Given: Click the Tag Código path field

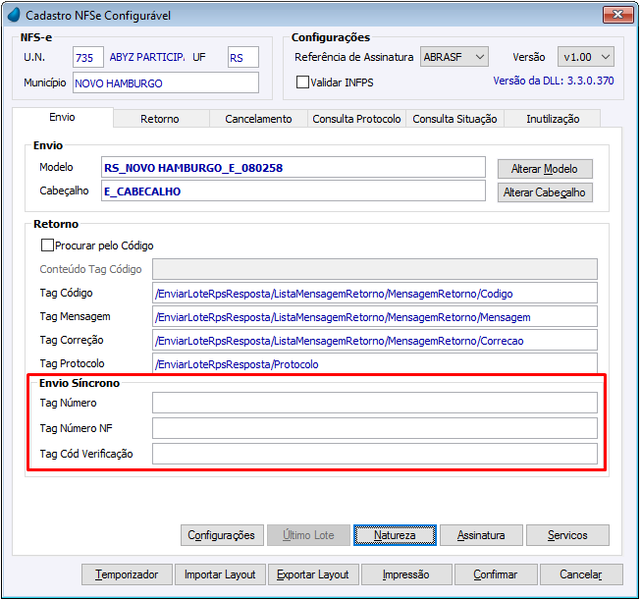Looking at the screenshot, I should [x=375, y=293].
